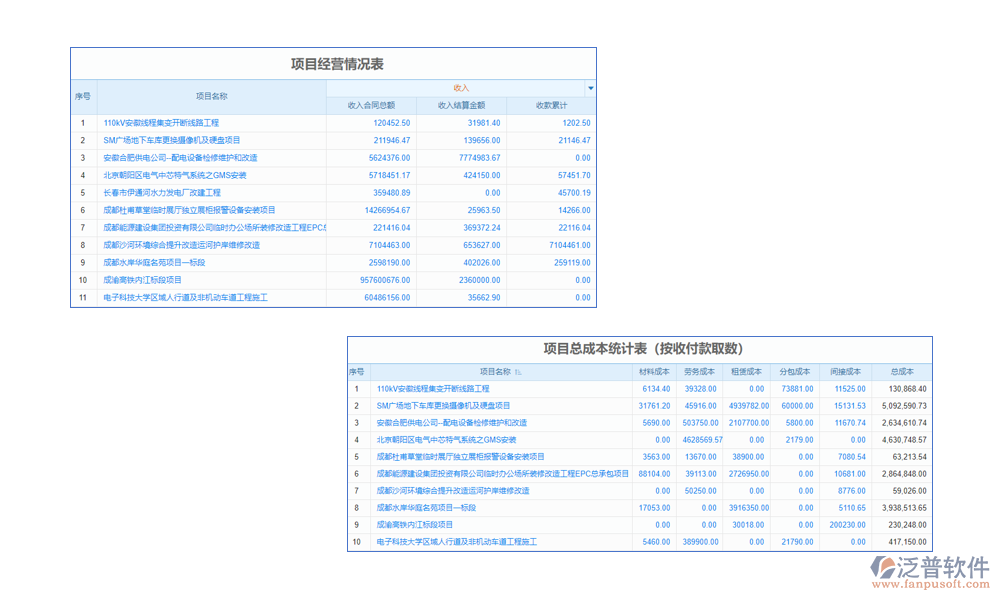Image resolution: width=1000 pixels, height=600 pixels.
Task: Click the sort icon beside 项目名称 header
Action: click(517, 371)
